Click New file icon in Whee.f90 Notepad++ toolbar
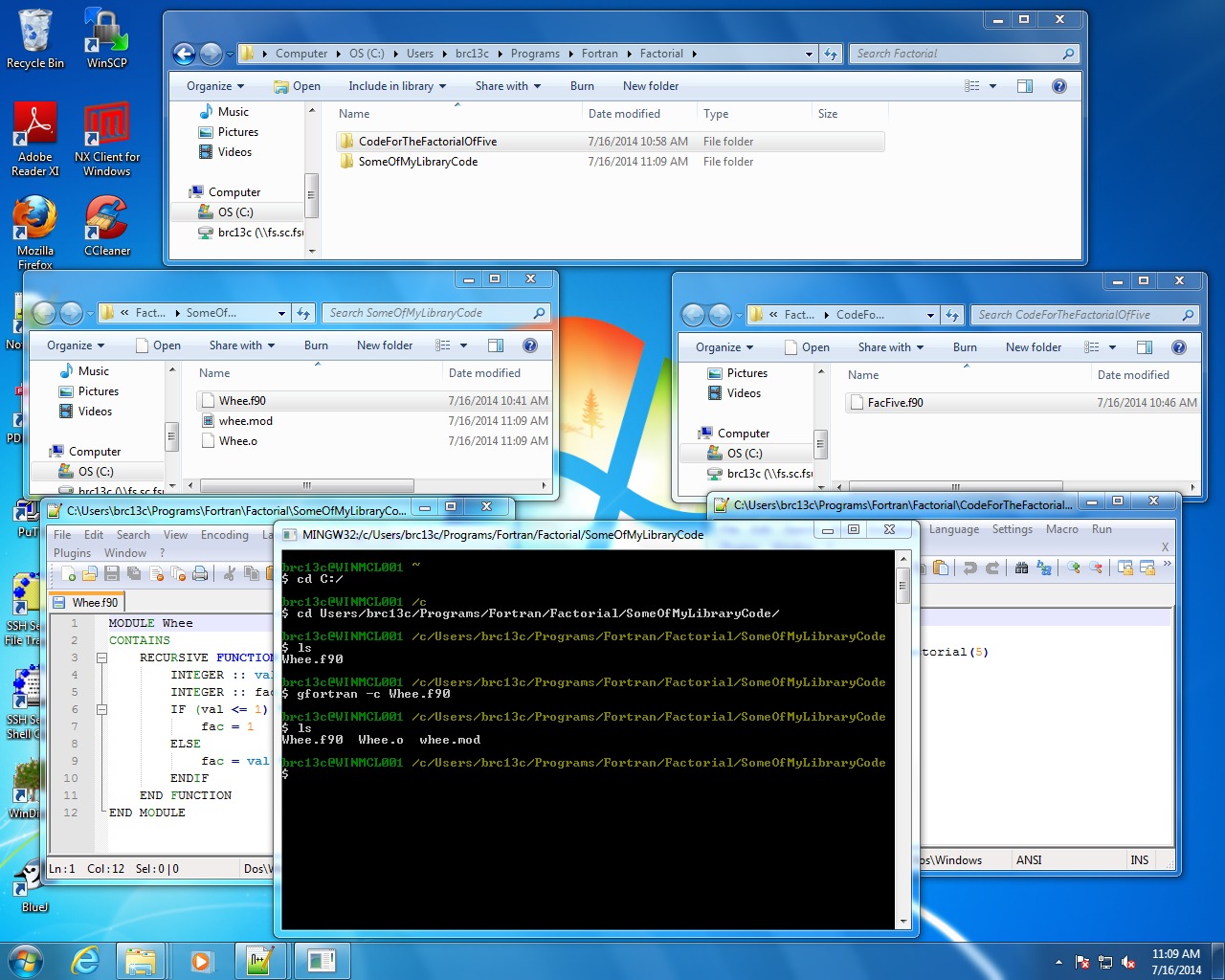1225x980 pixels. (x=68, y=573)
